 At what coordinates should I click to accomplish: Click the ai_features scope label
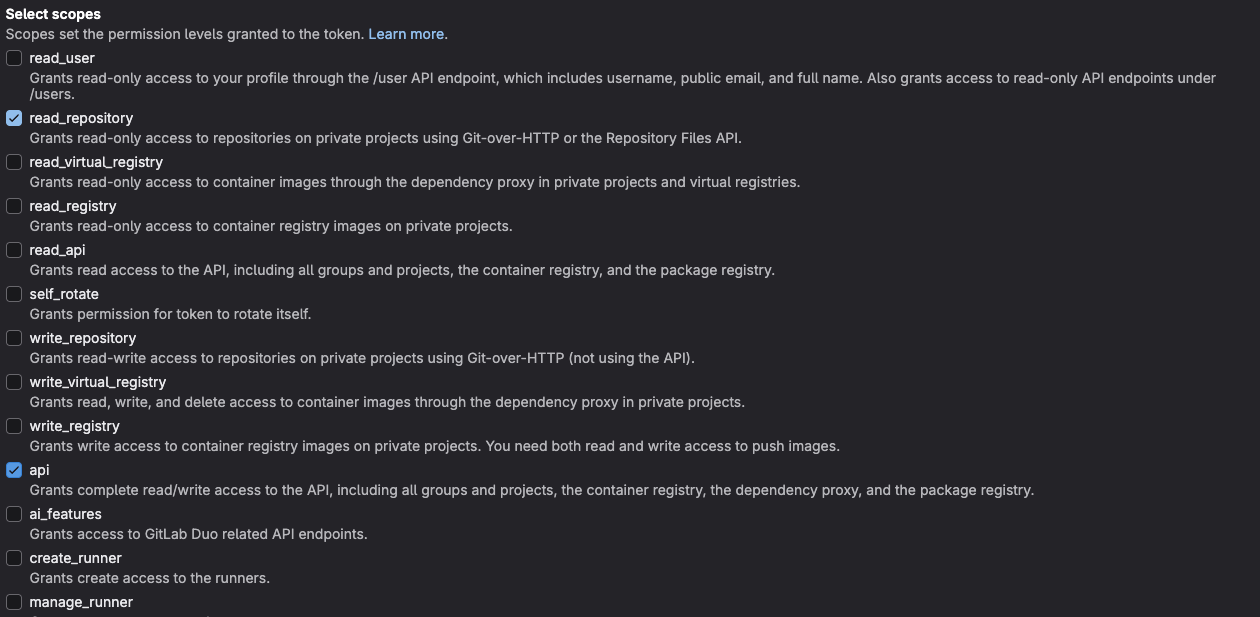(65, 514)
